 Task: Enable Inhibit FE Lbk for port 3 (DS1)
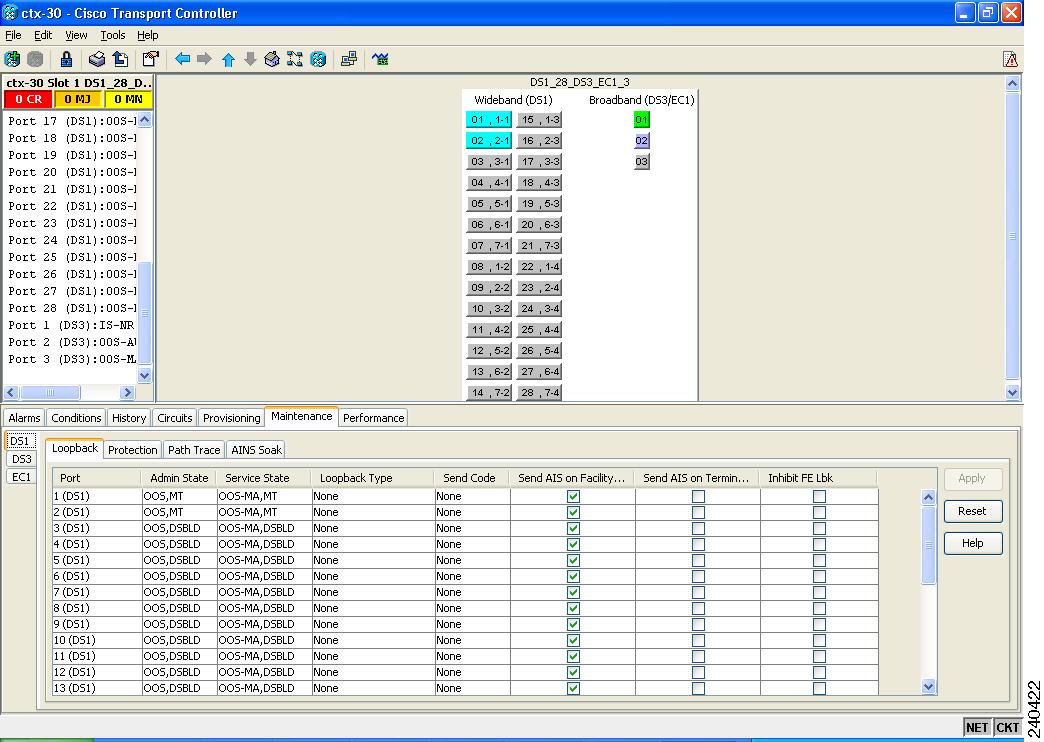[819, 528]
